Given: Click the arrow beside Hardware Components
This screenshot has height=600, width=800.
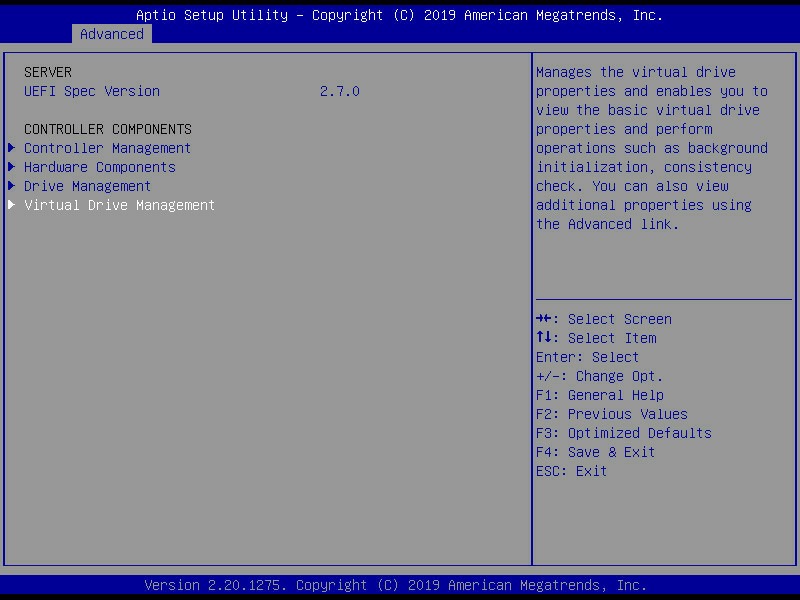Looking at the screenshot, I should click(x=12, y=167).
